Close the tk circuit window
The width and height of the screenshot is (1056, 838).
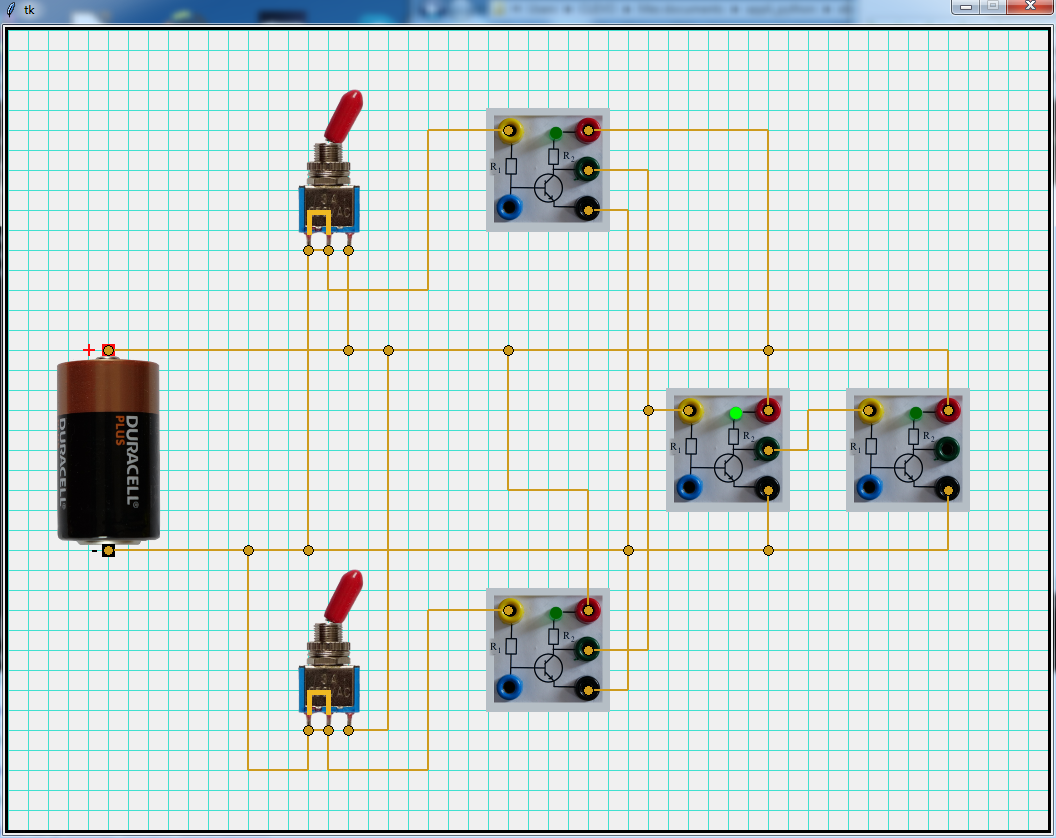pos(1029,6)
